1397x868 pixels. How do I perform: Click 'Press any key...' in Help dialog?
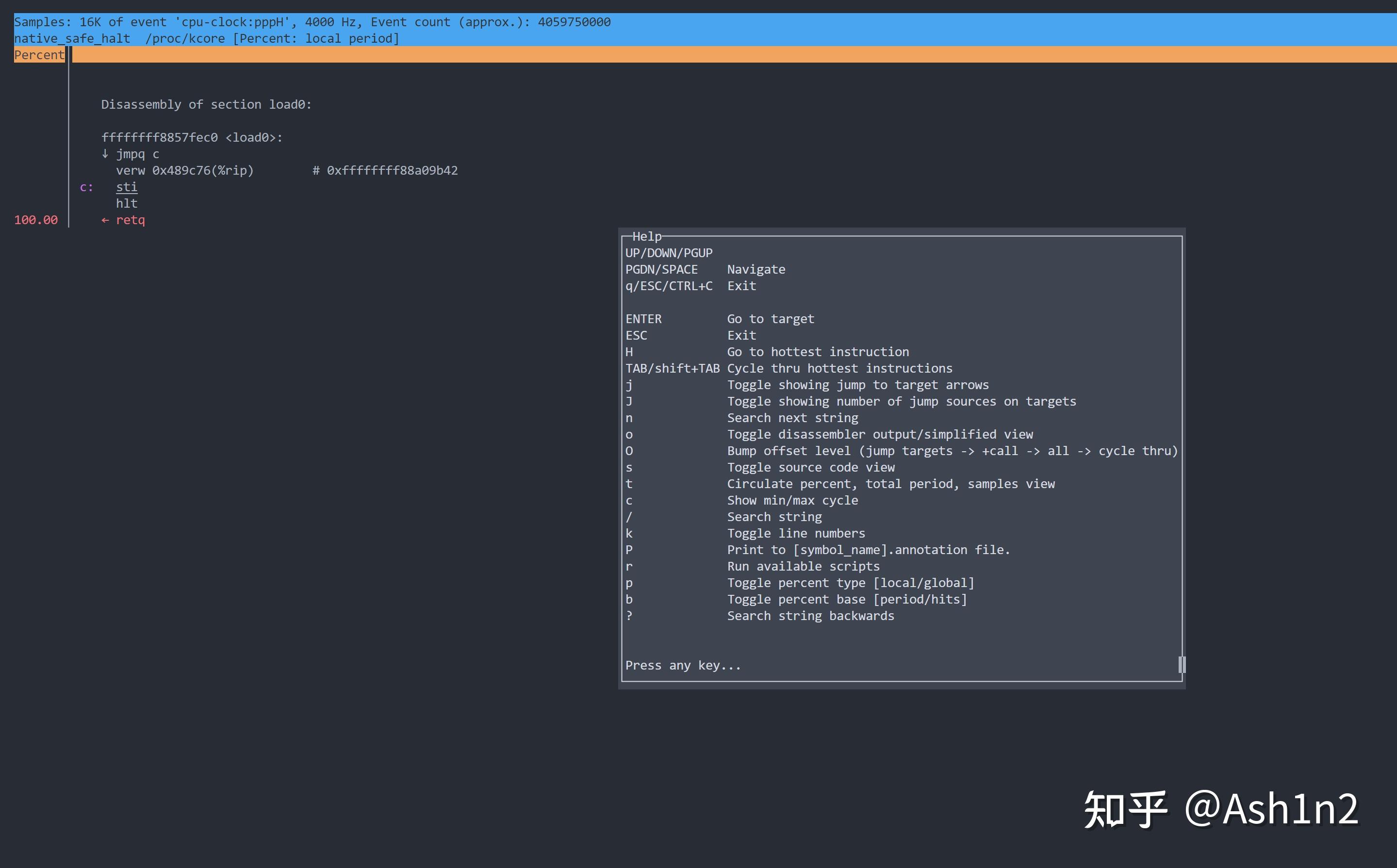[x=683, y=665]
